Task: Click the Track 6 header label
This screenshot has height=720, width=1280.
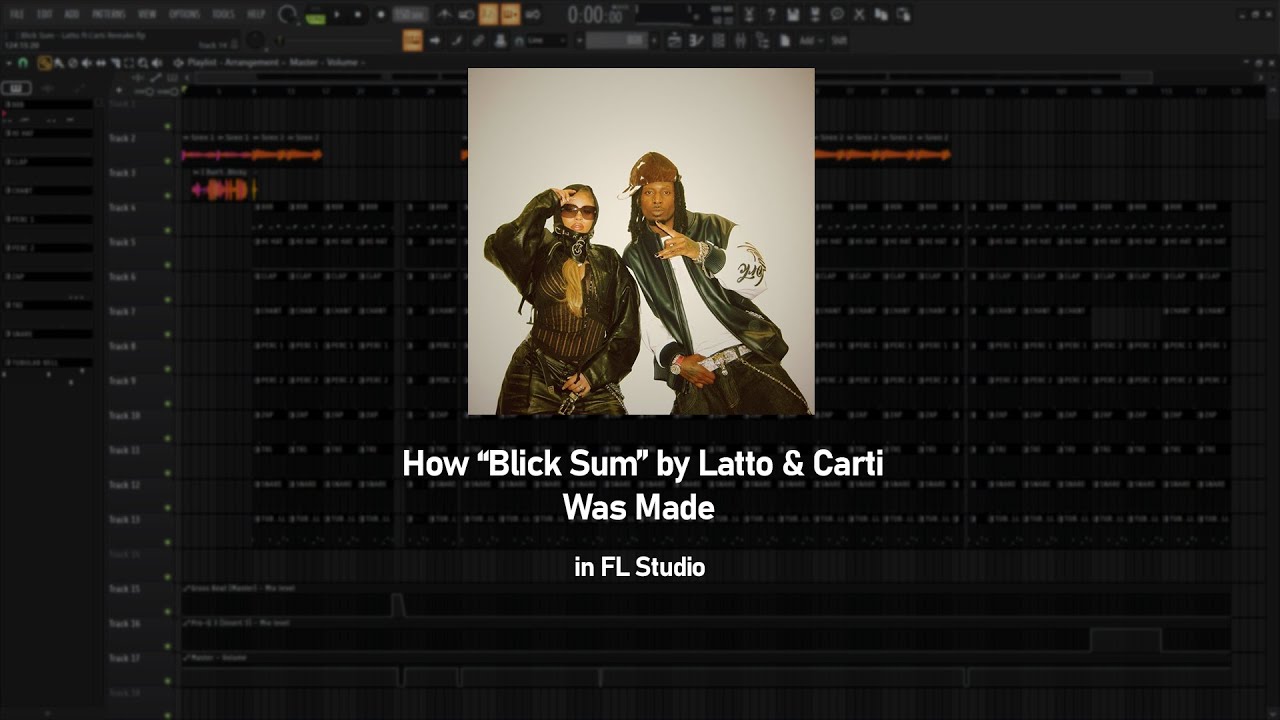Action: coord(122,277)
